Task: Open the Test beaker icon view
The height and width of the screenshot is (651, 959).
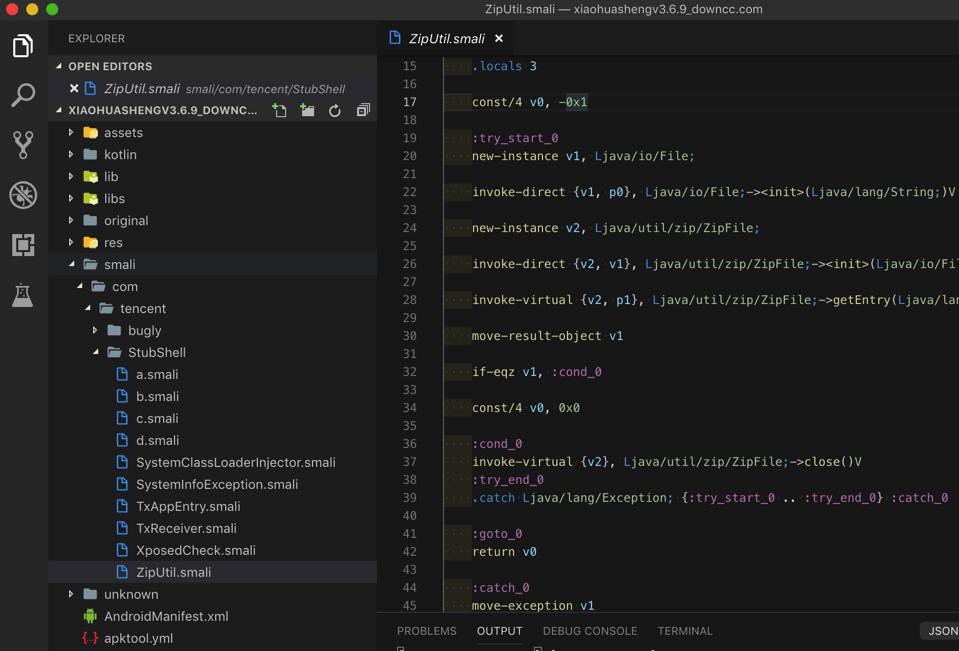Action: coord(23,295)
